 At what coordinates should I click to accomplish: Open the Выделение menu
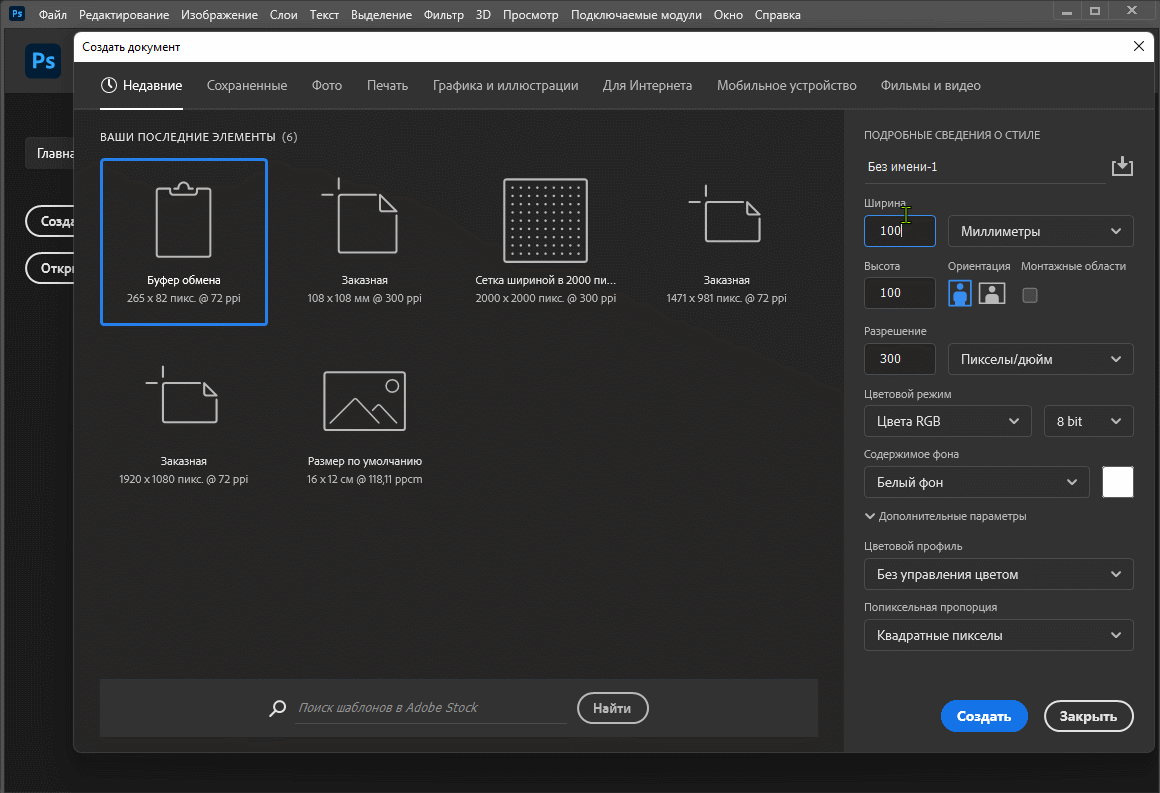tap(381, 15)
